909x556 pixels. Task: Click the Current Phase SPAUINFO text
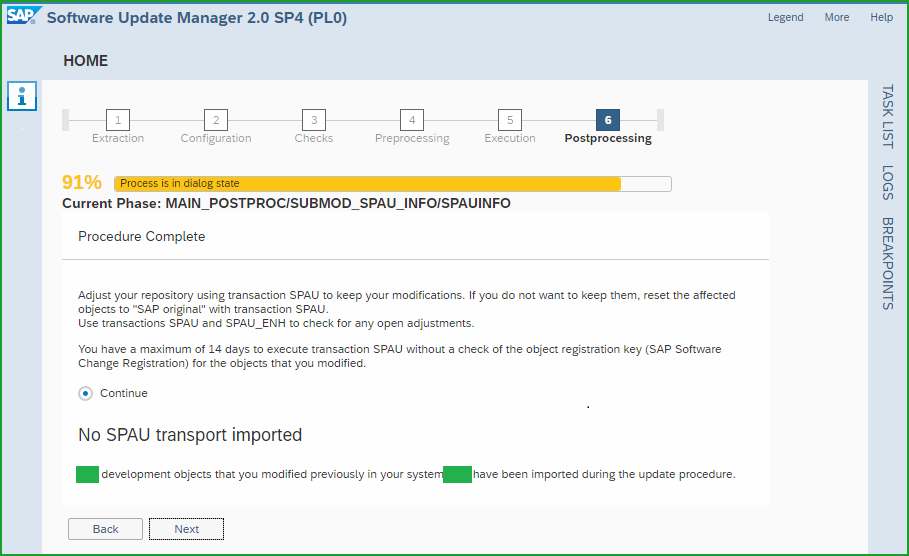coord(286,203)
